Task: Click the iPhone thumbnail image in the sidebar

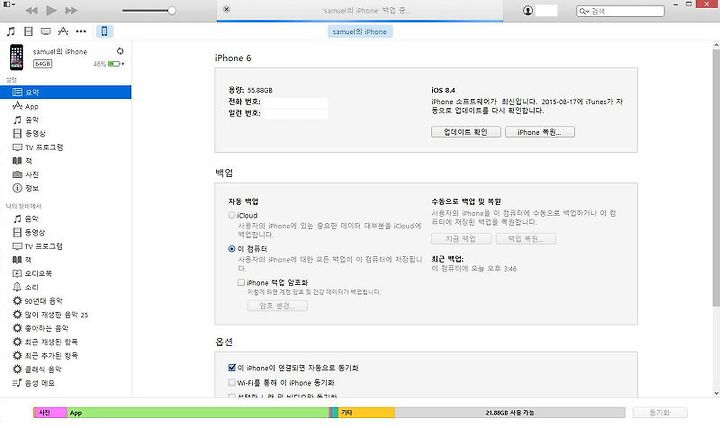Action: click(17, 57)
